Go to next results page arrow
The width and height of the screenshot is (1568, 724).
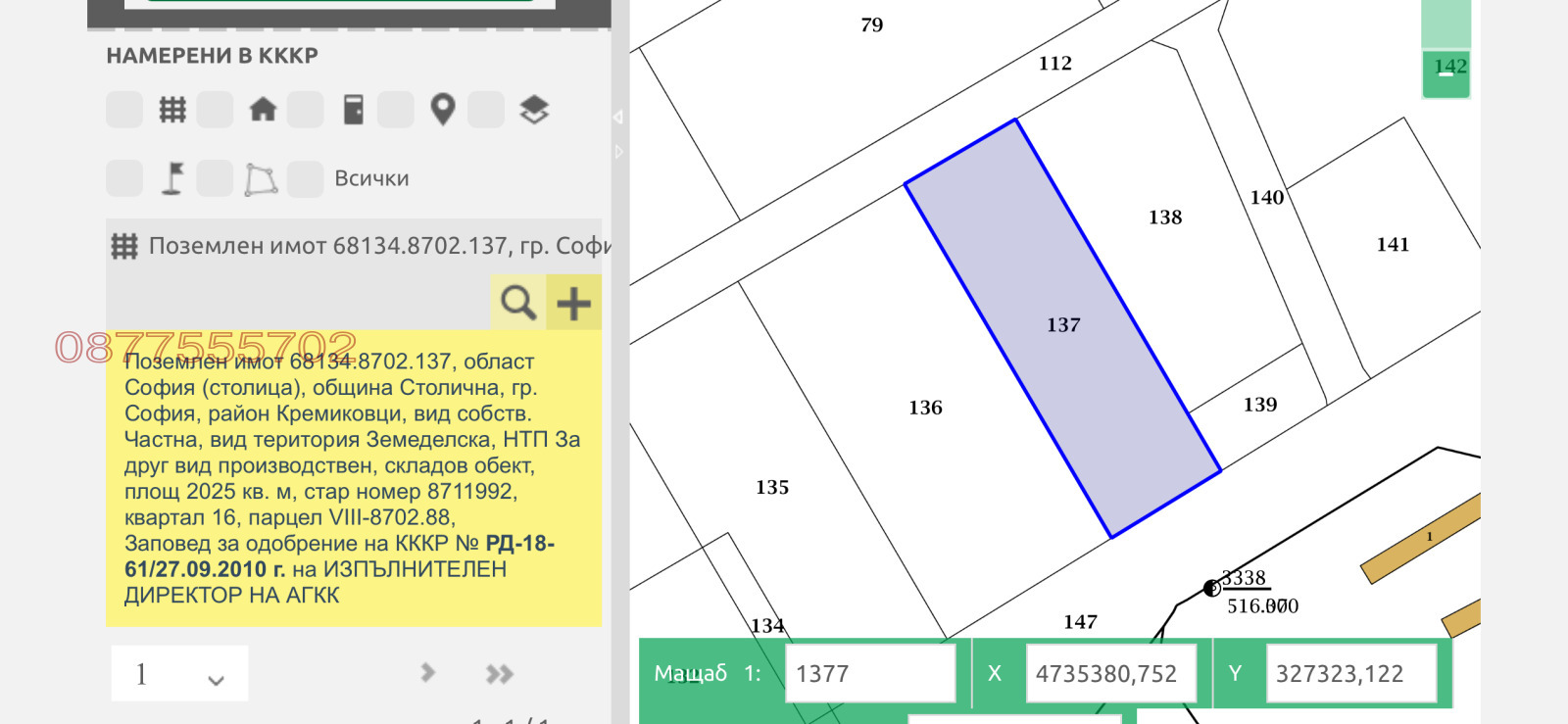point(427,673)
